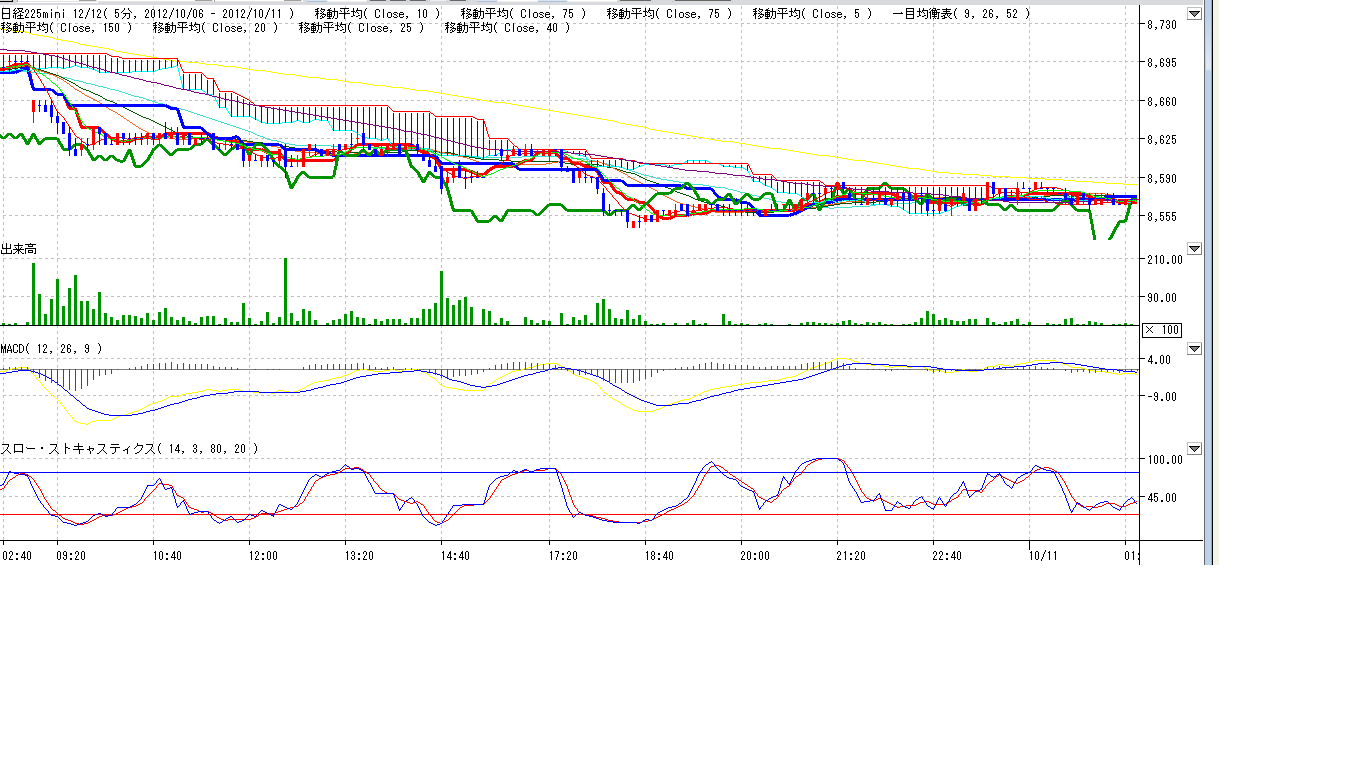The width and height of the screenshot is (1366, 768).
Task: Click the 移動平均 (Close, 40) indicator label
Action: [x=506, y=28]
